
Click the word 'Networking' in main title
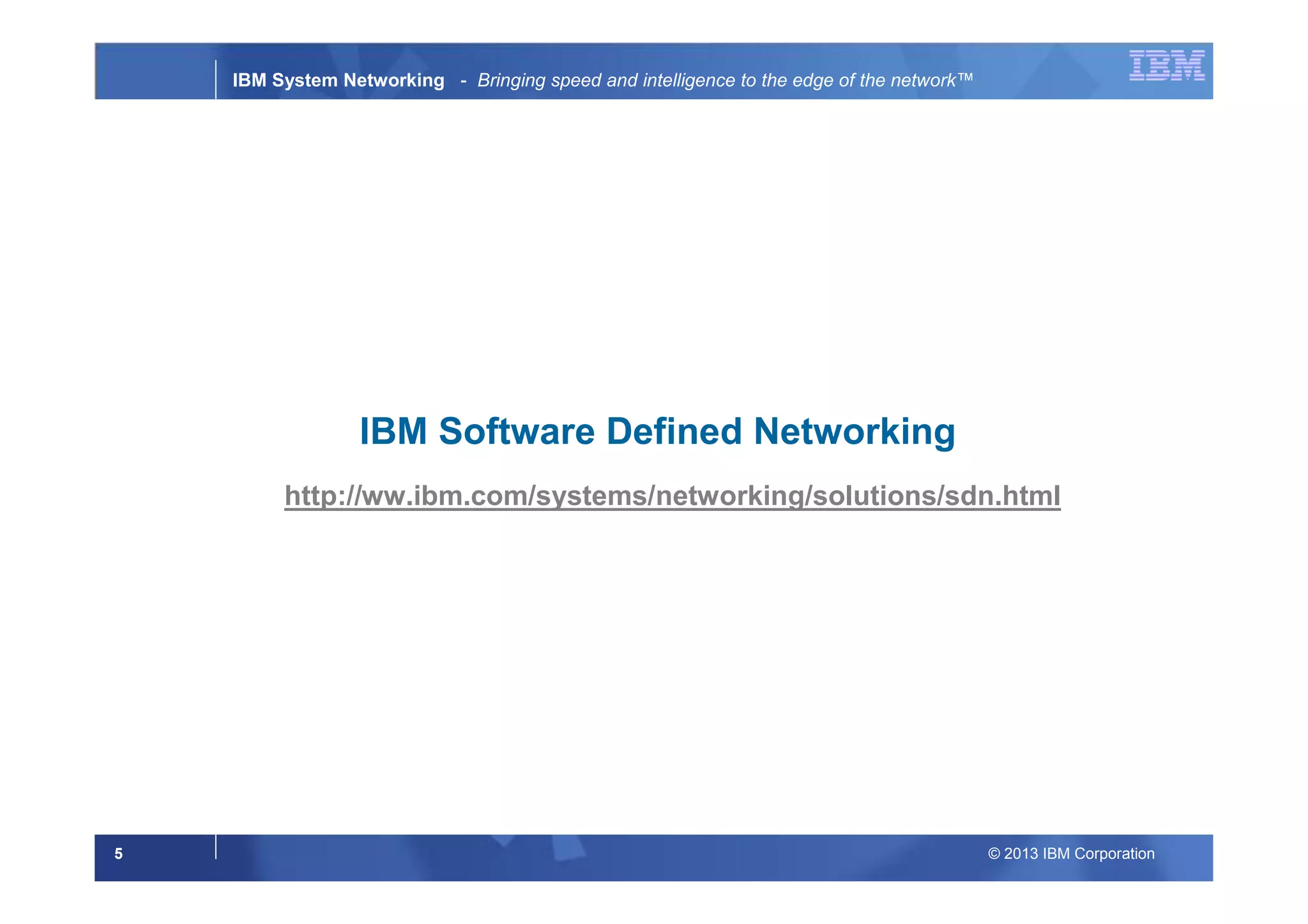[854, 431]
